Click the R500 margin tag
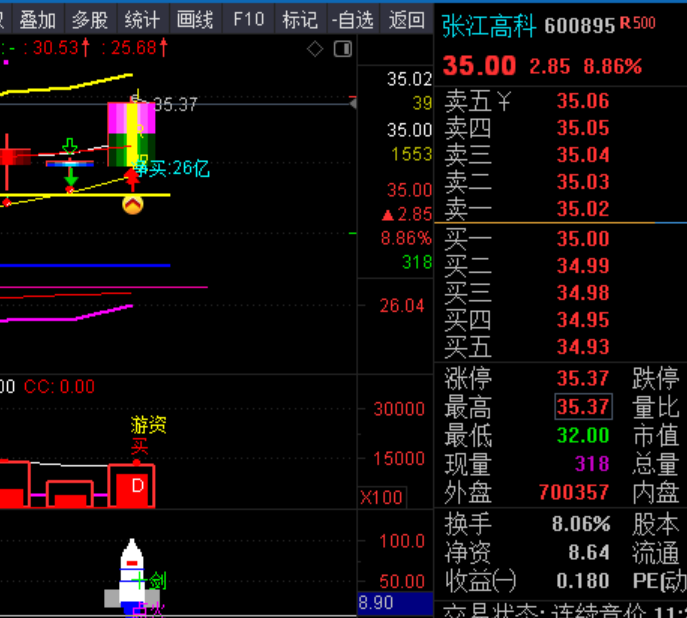Image resolution: width=687 pixels, height=618 pixels. (637, 23)
